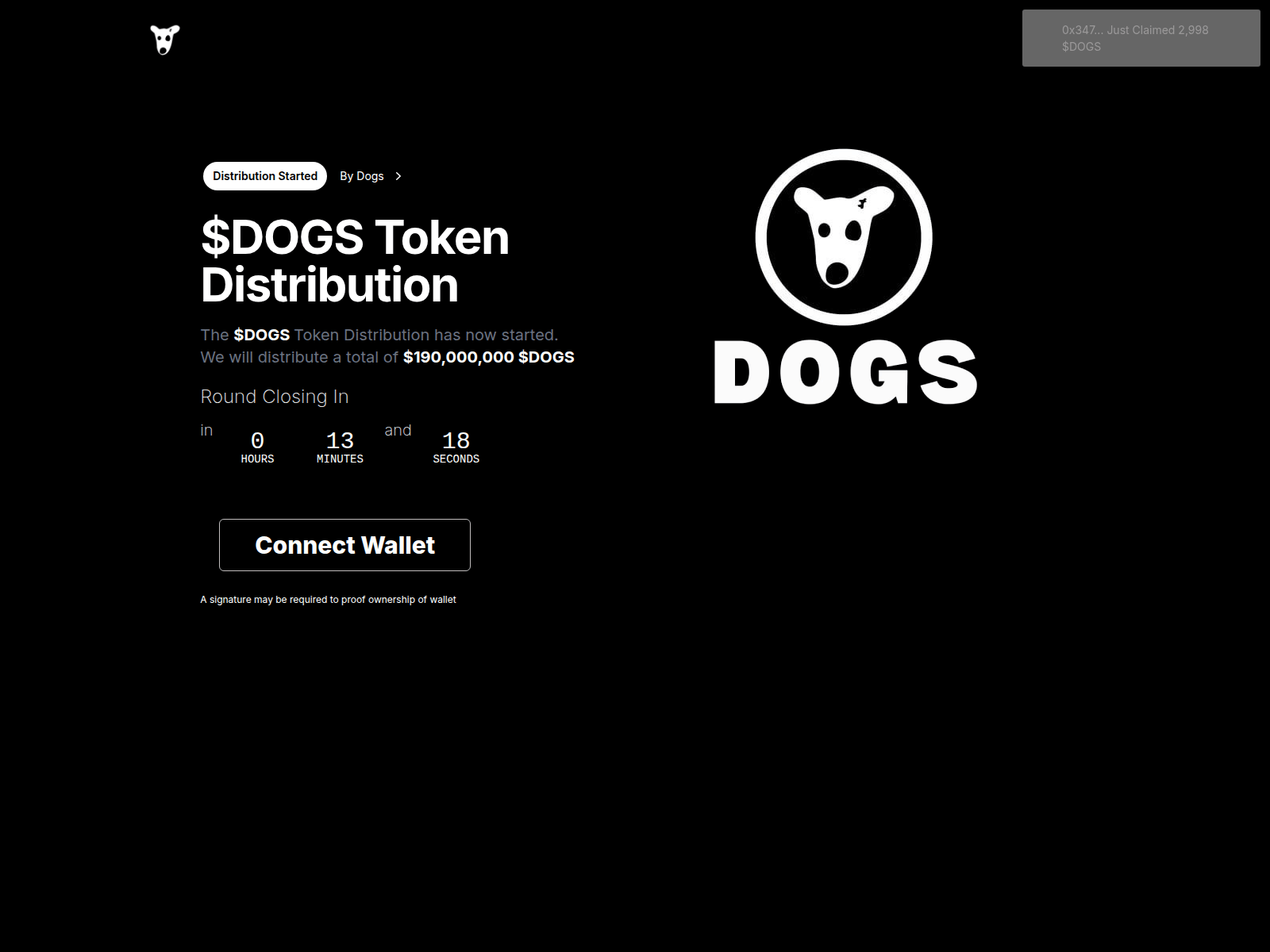Click the word 'and' in countdown row
1270x952 pixels.
pos(398,430)
